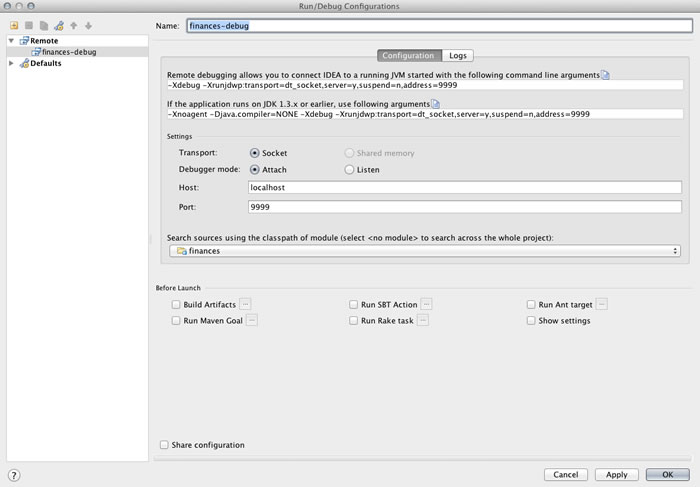Click the copy configuration icon

(x=44, y=25)
